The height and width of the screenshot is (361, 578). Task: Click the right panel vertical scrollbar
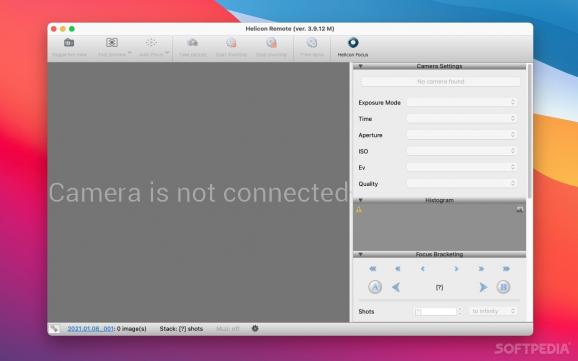tap(530, 131)
